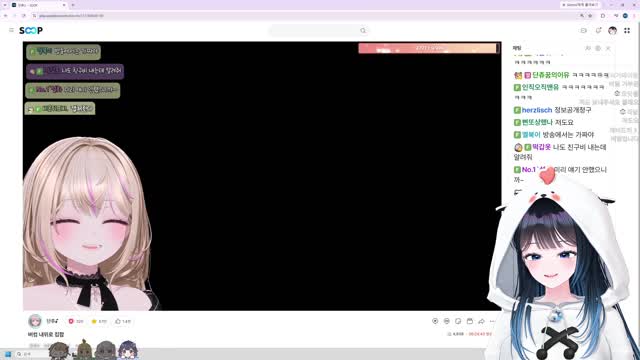Close the SOOP browser tab

click(x=64, y=5)
